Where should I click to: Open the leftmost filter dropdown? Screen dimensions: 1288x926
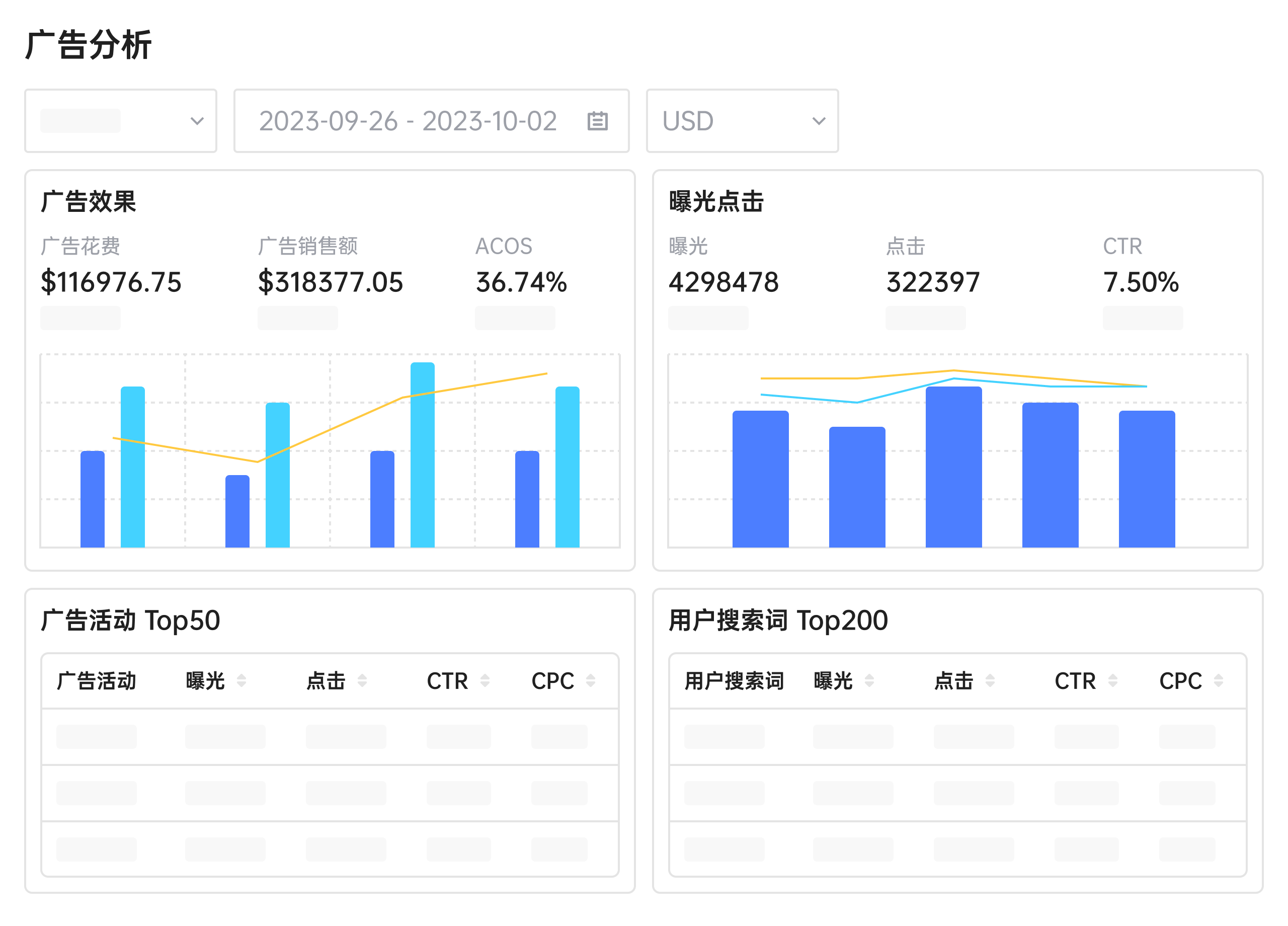click(x=120, y=120)
